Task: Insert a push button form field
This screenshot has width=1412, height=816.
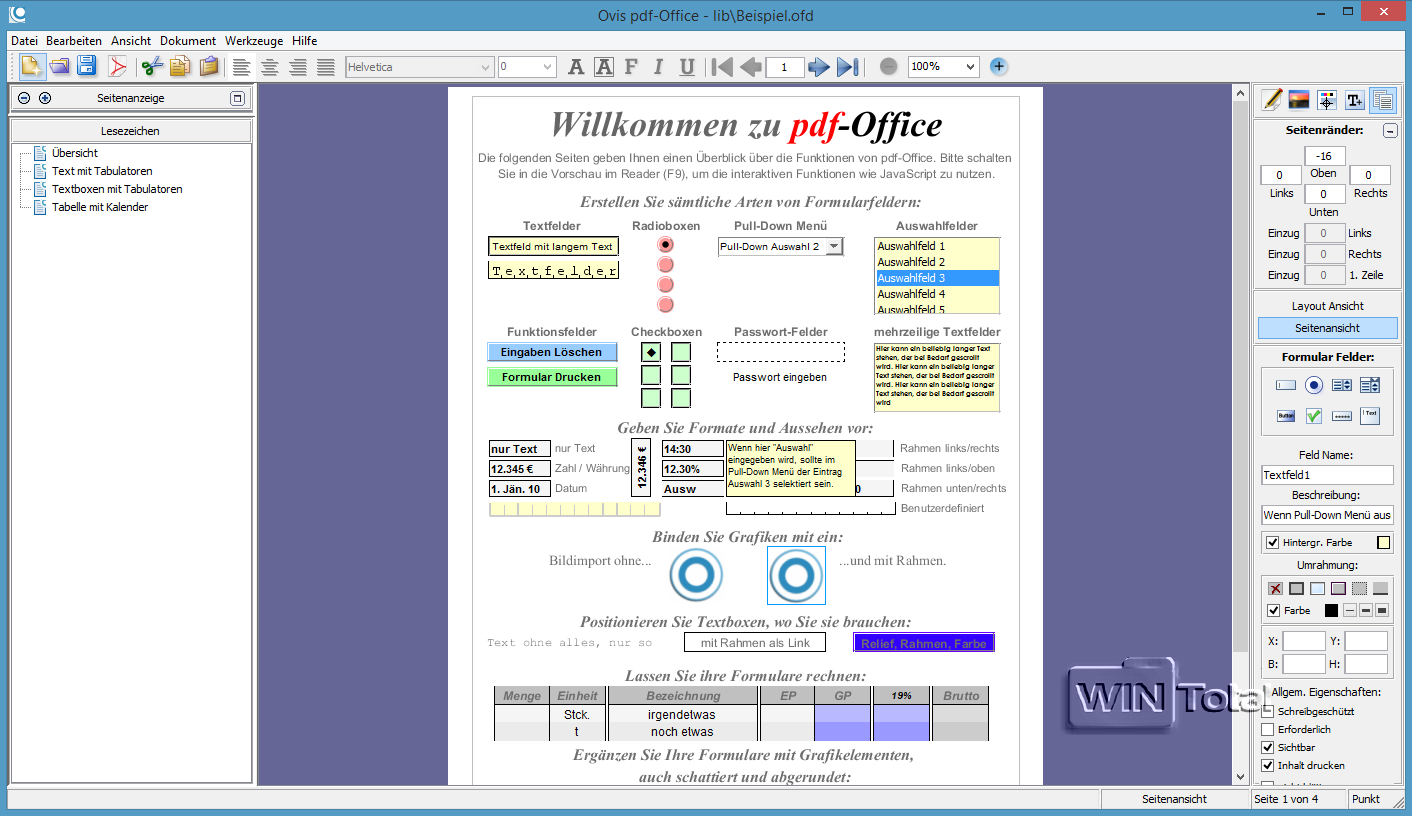Action: [1286, 415]
